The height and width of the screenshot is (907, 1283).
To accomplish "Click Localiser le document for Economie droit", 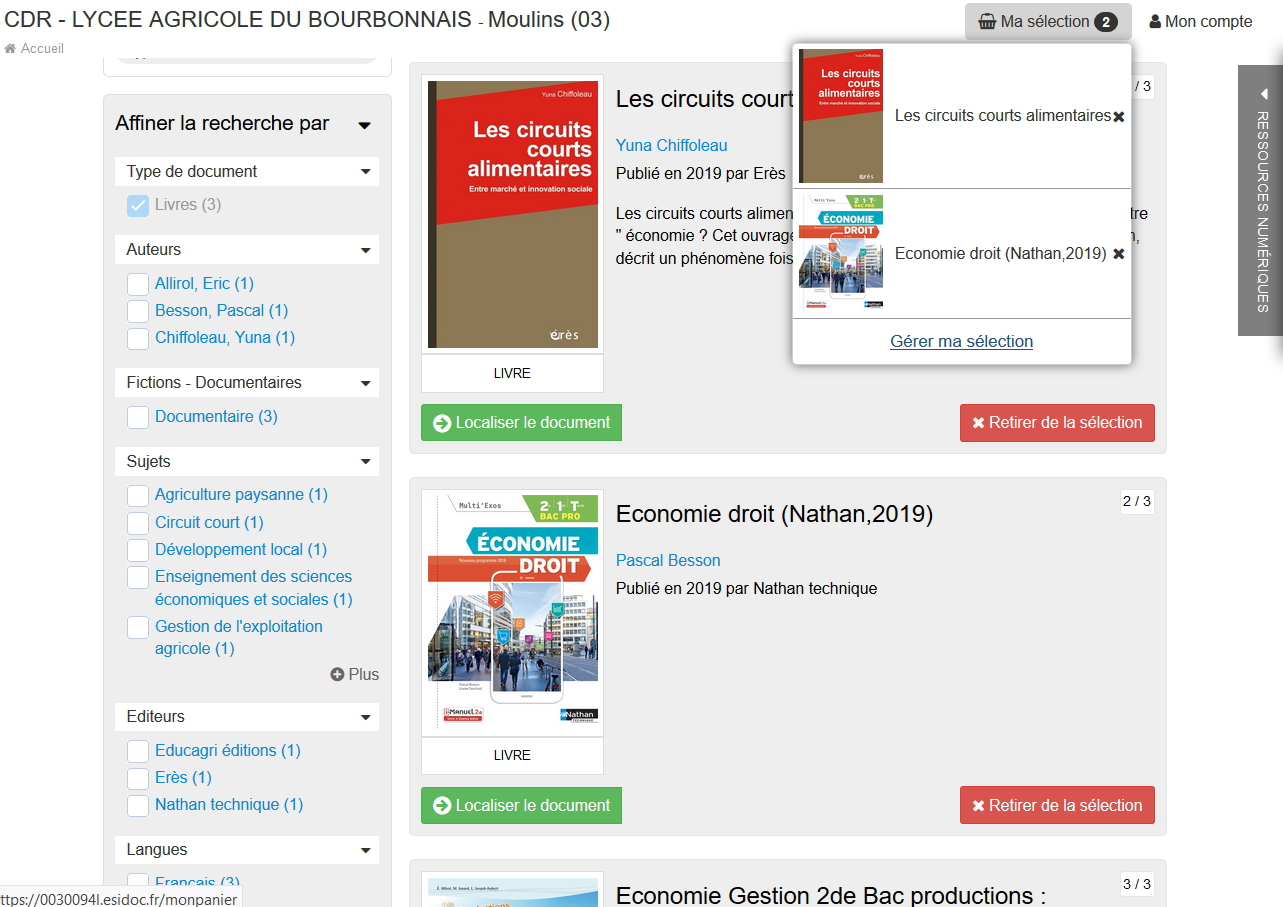I will point(521,806).
